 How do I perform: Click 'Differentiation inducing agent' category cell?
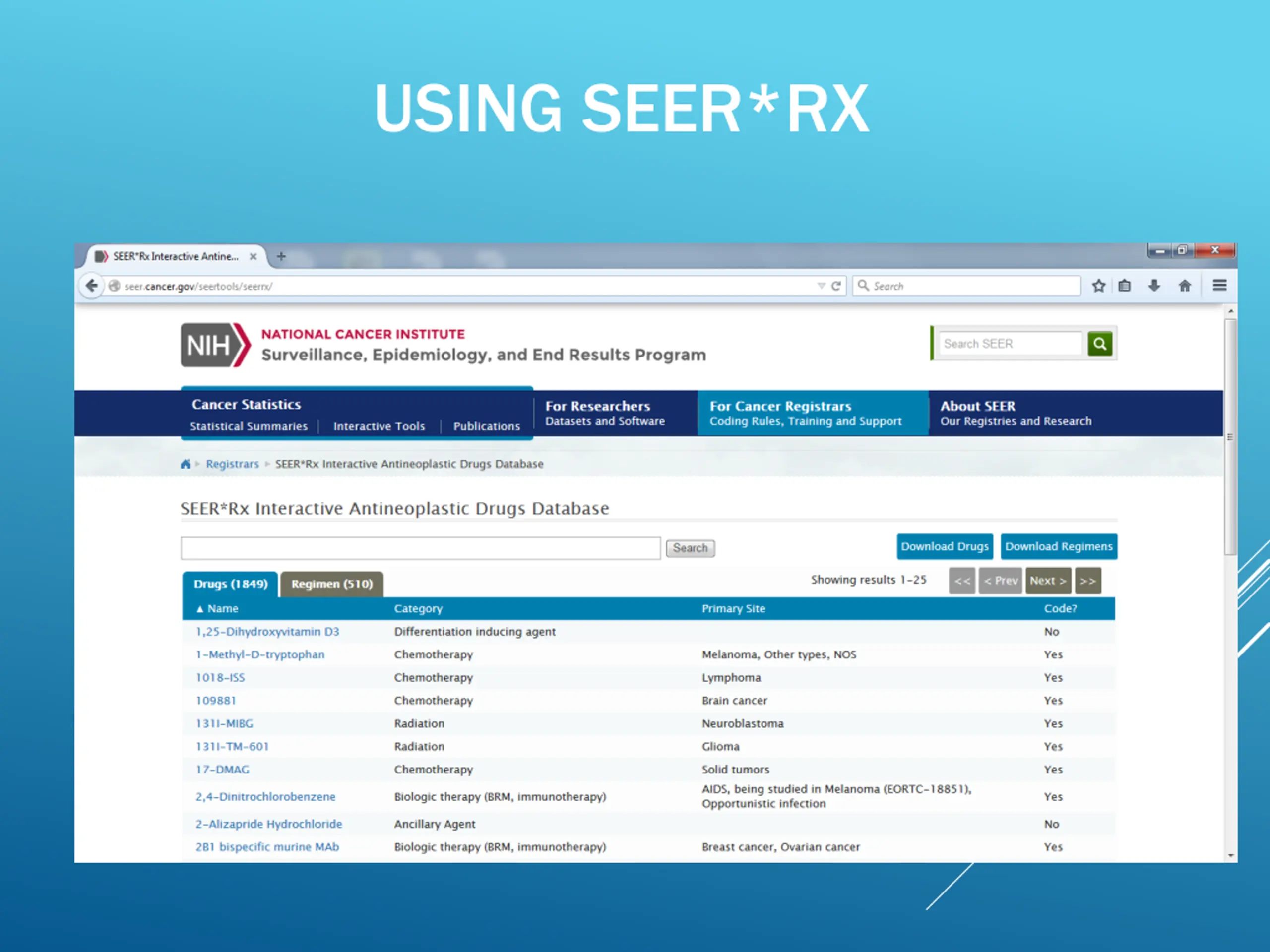[475, 632]
